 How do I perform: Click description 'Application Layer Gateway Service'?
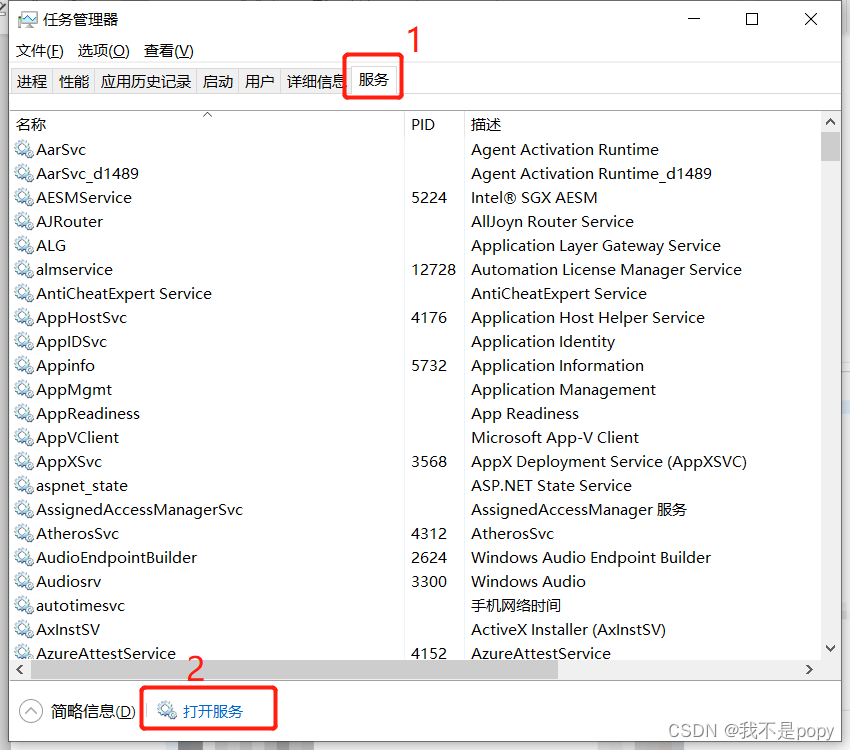(596, 245)
